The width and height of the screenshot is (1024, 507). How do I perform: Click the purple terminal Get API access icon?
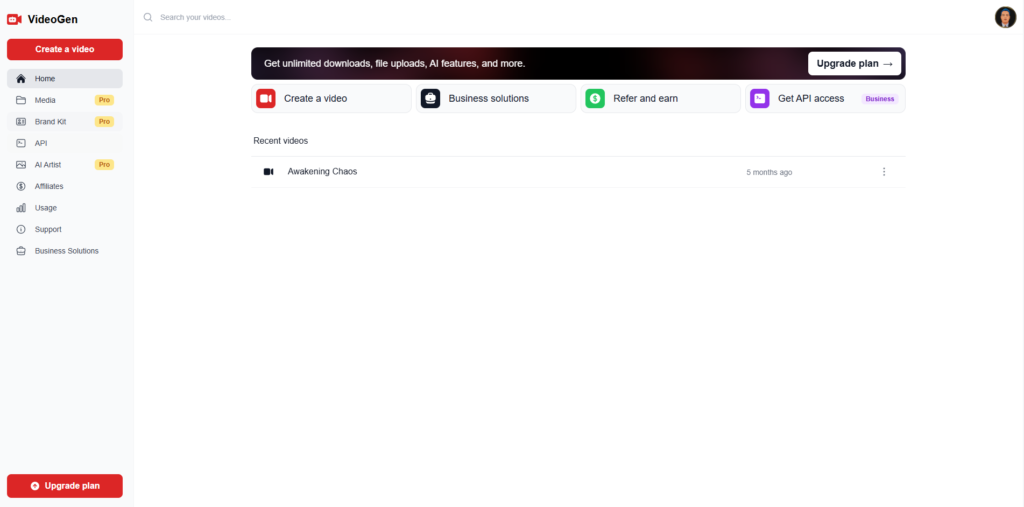[x=760, y=99]
